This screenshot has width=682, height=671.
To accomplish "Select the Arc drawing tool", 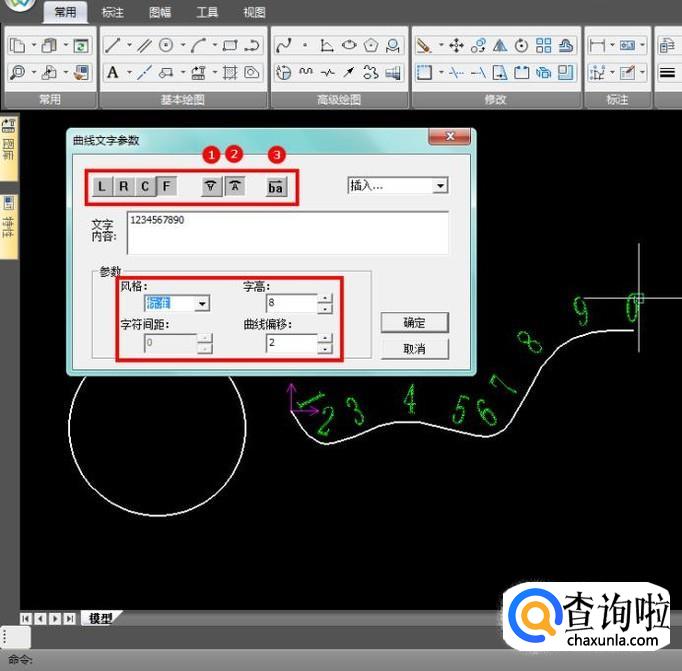I will [x=198, y=45].
